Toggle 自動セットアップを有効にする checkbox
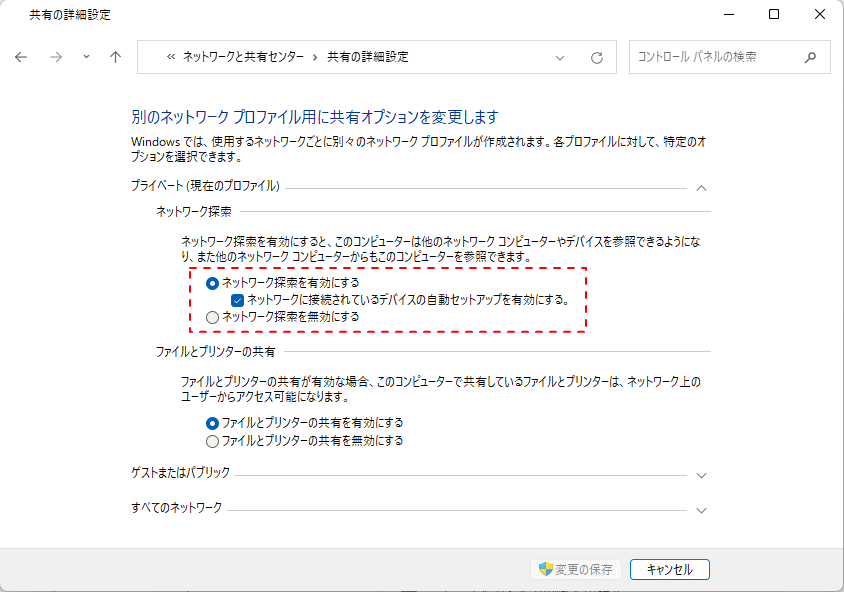The width and height of the screenshot is (844, 592). [237, 300]
